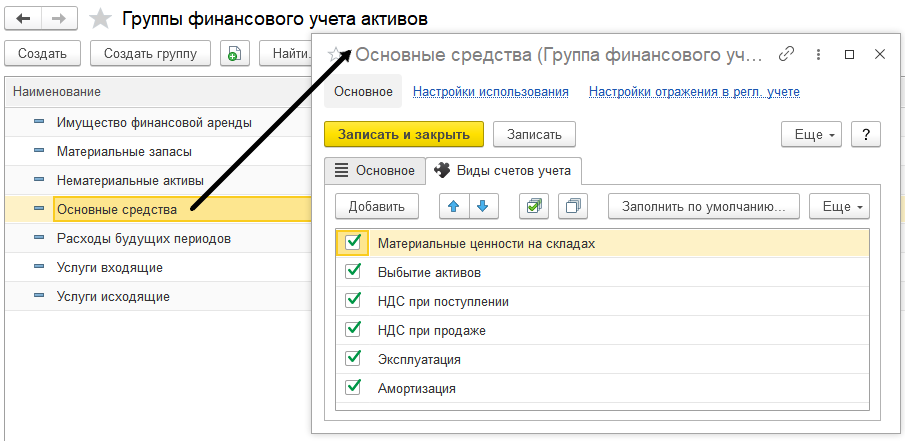Viewport: 905px width, 441px height.
Task: Add the list to favorites with star
Action: coord(100,19)
